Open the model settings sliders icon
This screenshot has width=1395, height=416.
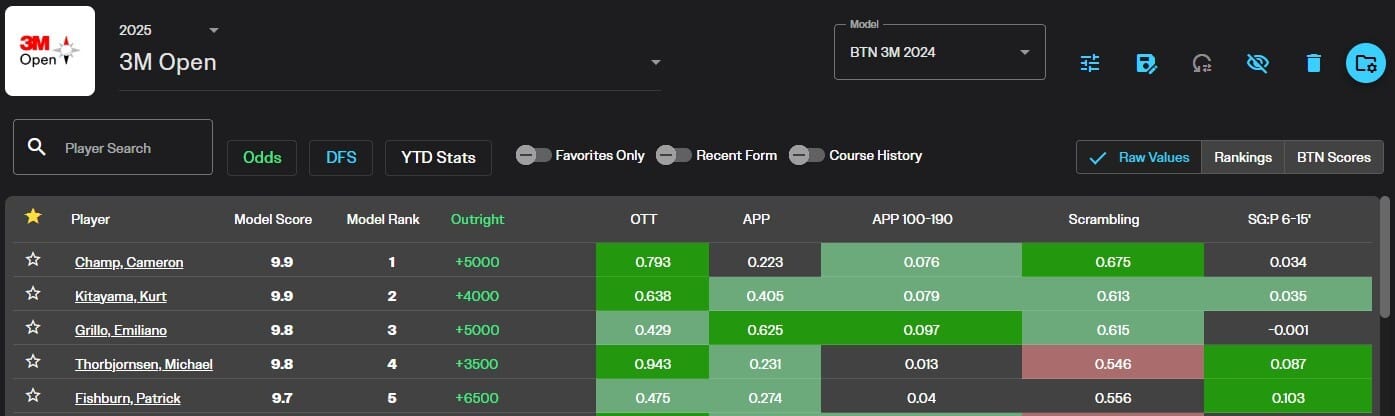pos(1090,63)
